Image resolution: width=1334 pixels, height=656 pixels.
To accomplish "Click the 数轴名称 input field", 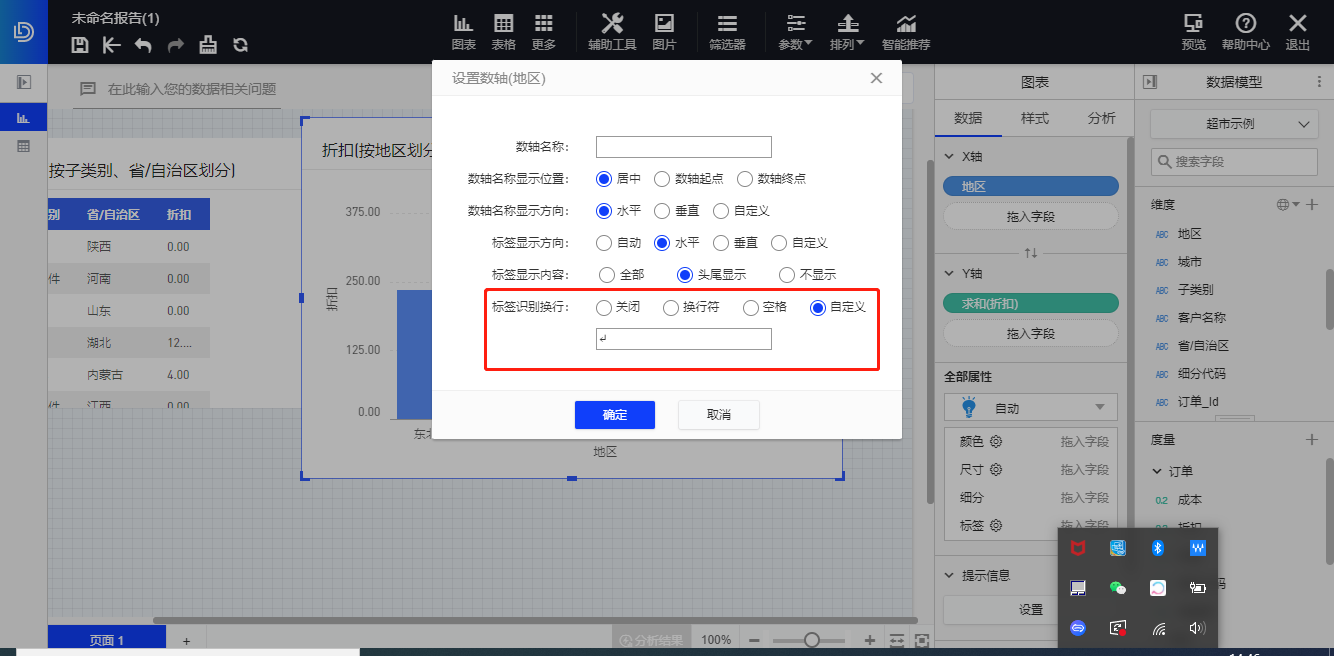I will pos(683,146).
